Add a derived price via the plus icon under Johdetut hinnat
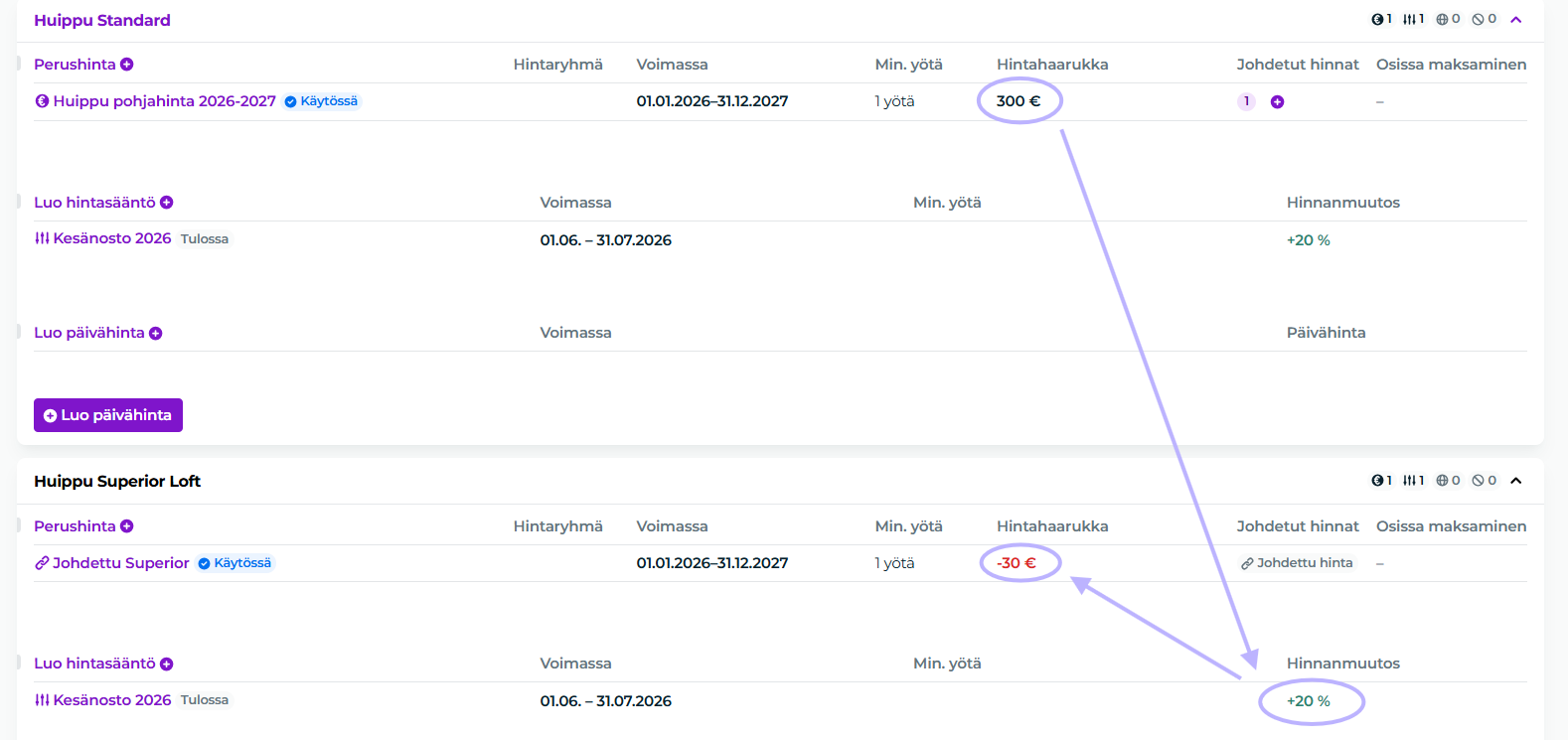 1277,102
